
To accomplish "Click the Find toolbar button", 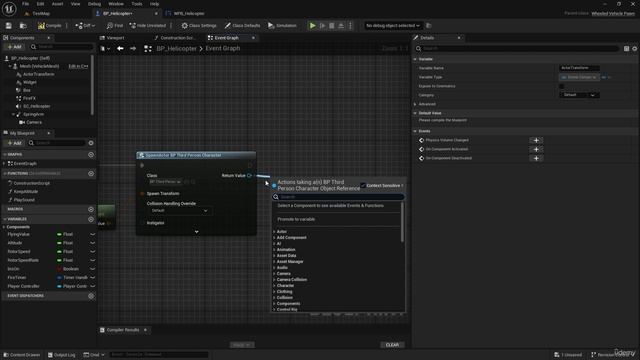I will click(115, 26).
